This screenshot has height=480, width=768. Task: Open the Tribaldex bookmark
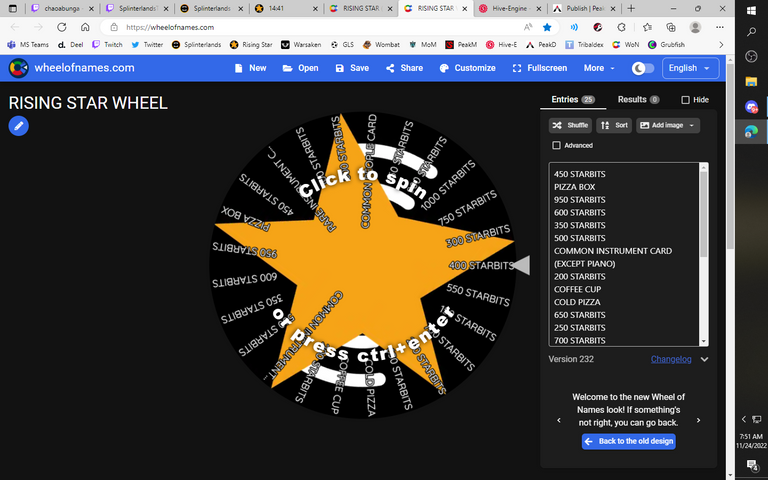(584, 45)
